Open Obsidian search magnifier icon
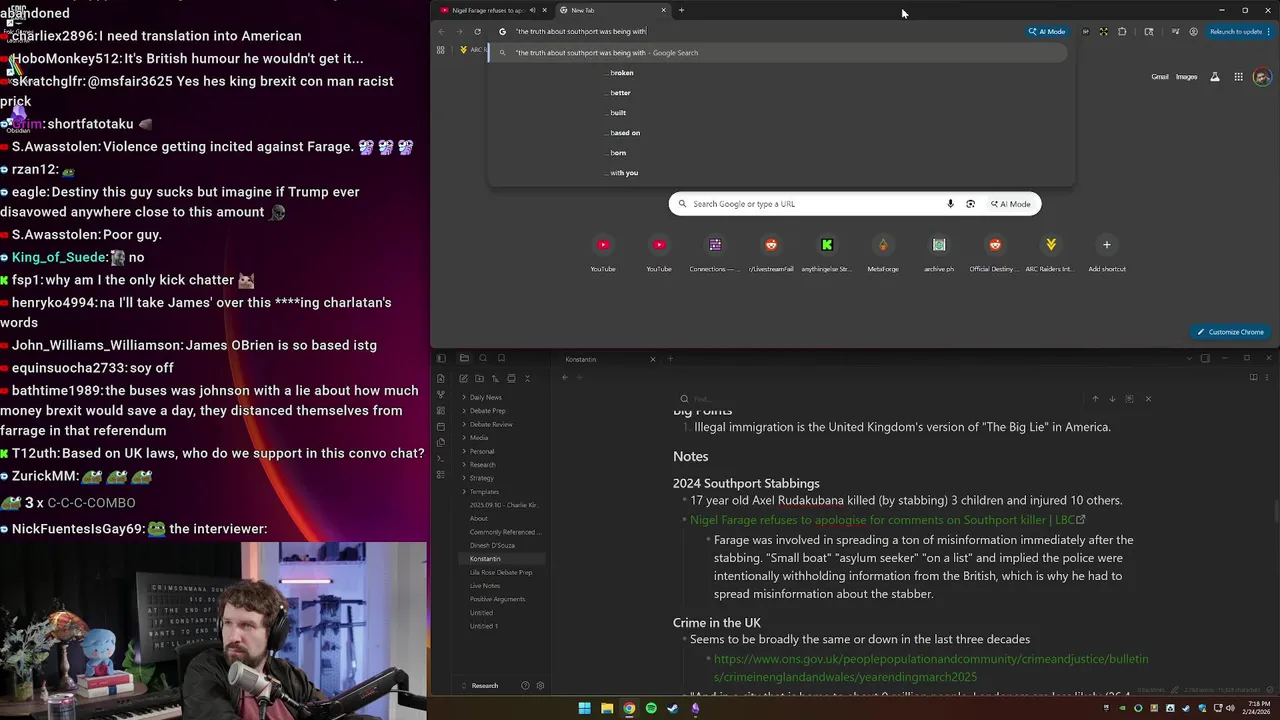This screenshot has width=1280, height=720. click(x=483, y=358)
